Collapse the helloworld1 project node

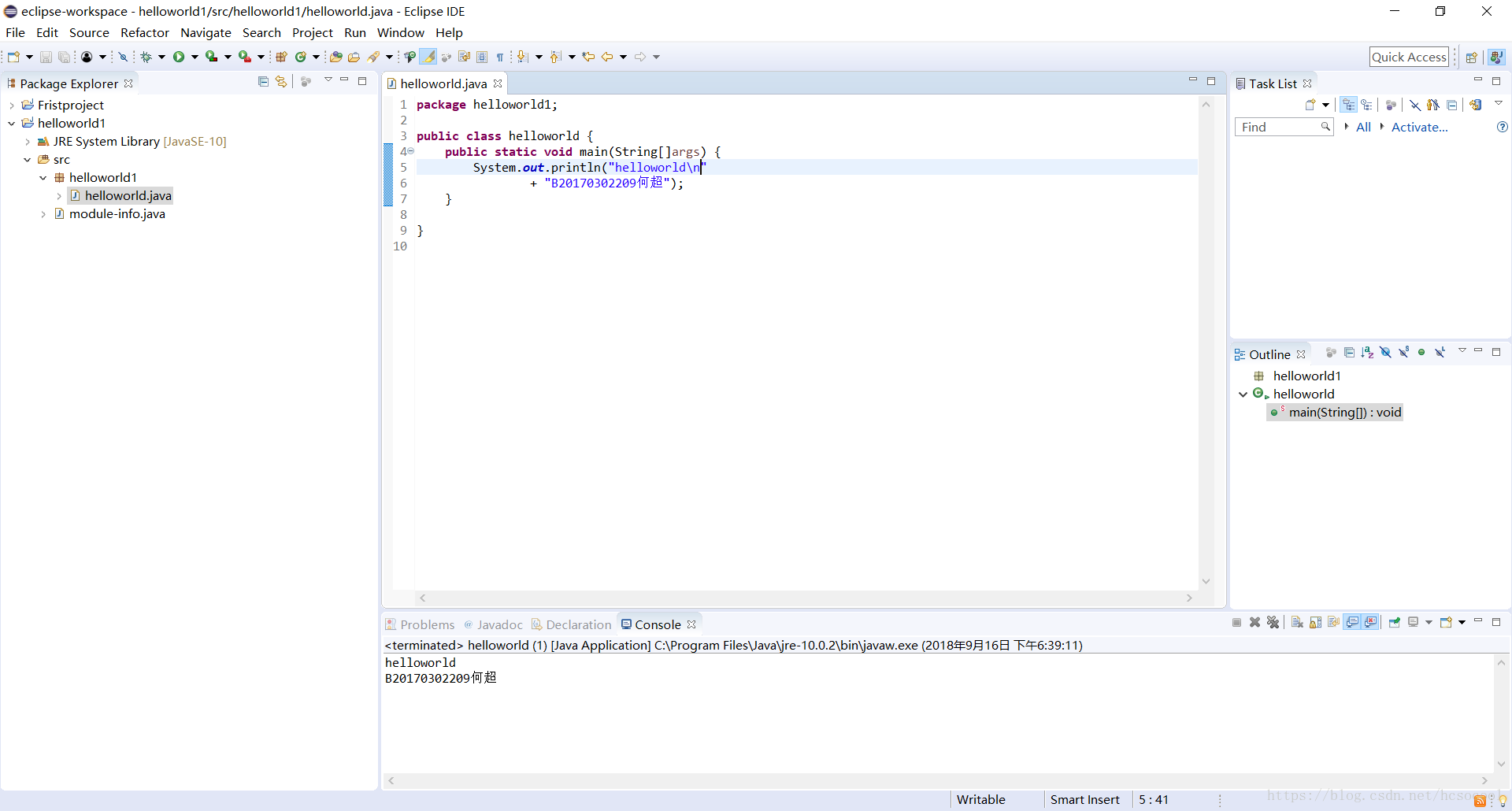pyautogui.click(x=12, y=124)
